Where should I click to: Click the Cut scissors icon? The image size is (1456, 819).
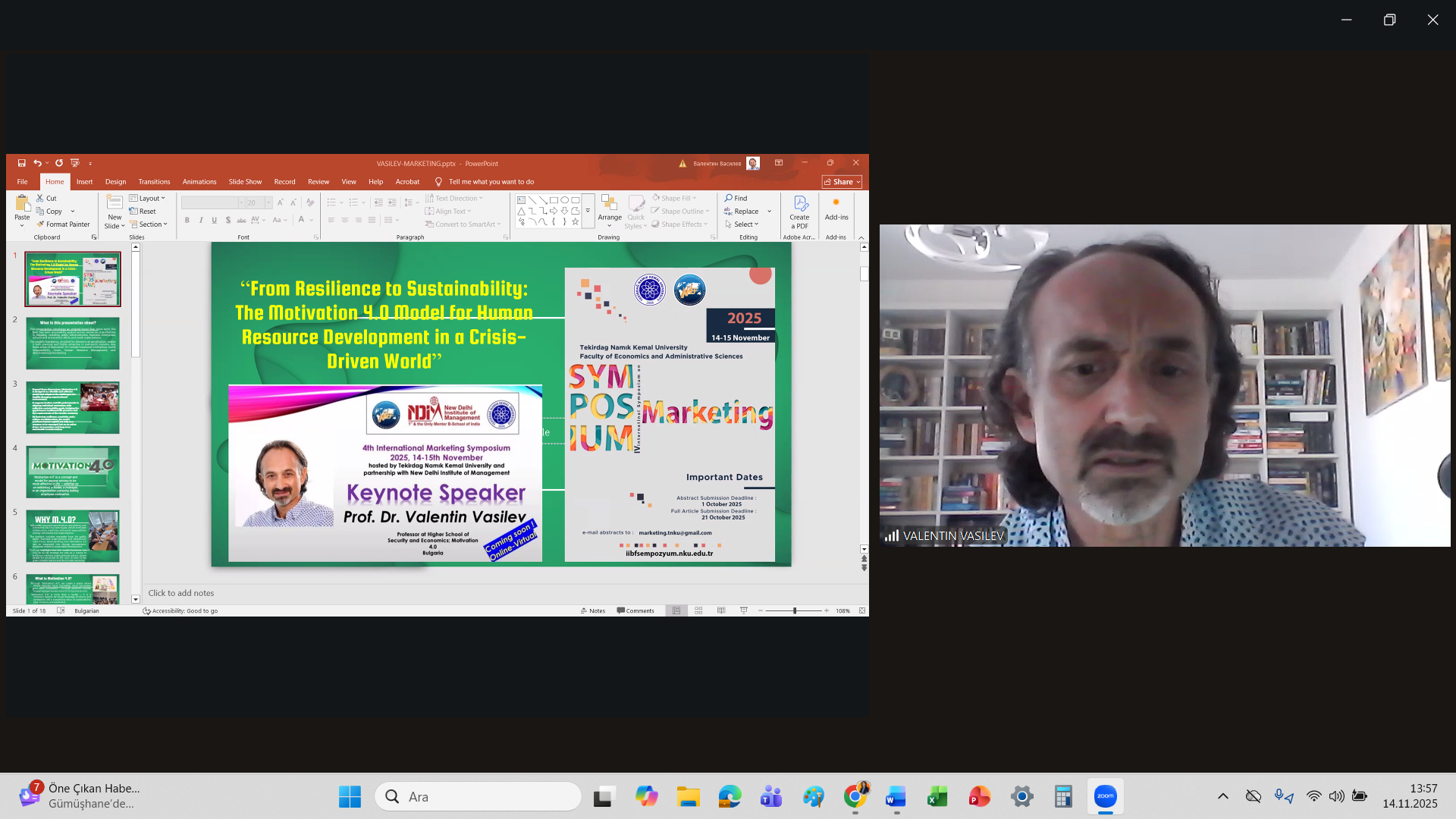[40, 199]
